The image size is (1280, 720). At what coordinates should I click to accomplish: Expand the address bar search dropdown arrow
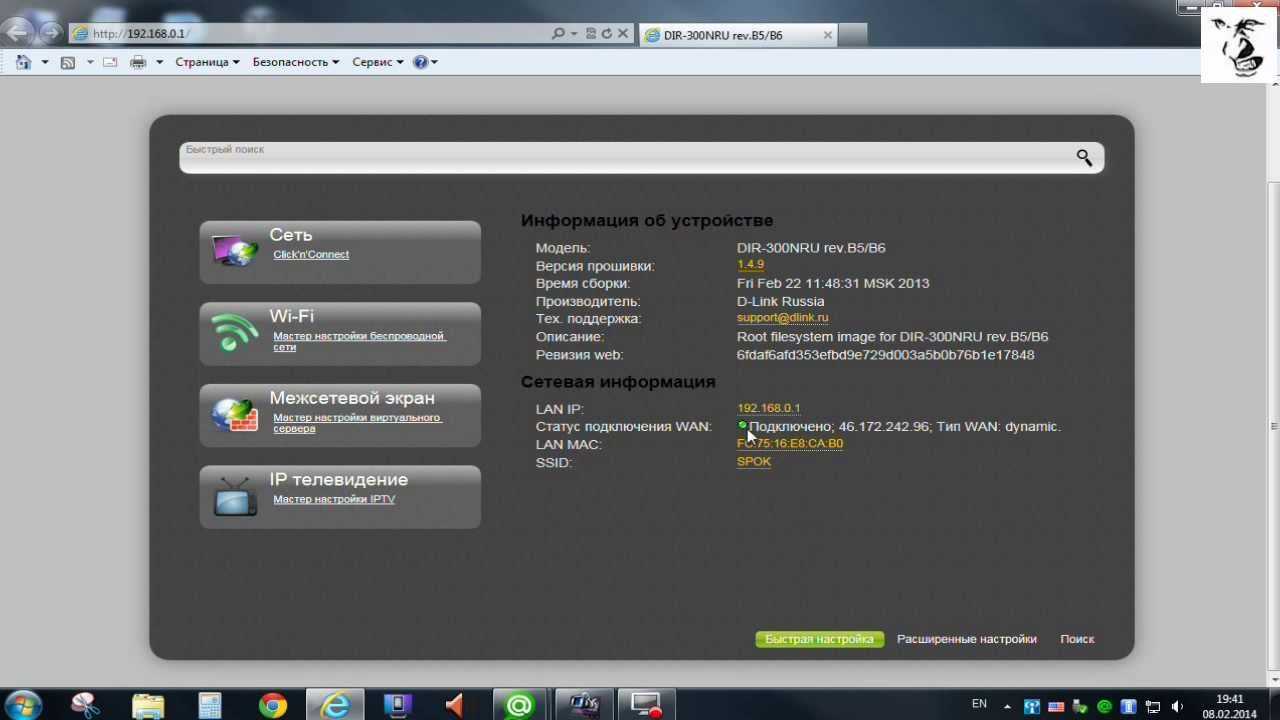[574, 33]
